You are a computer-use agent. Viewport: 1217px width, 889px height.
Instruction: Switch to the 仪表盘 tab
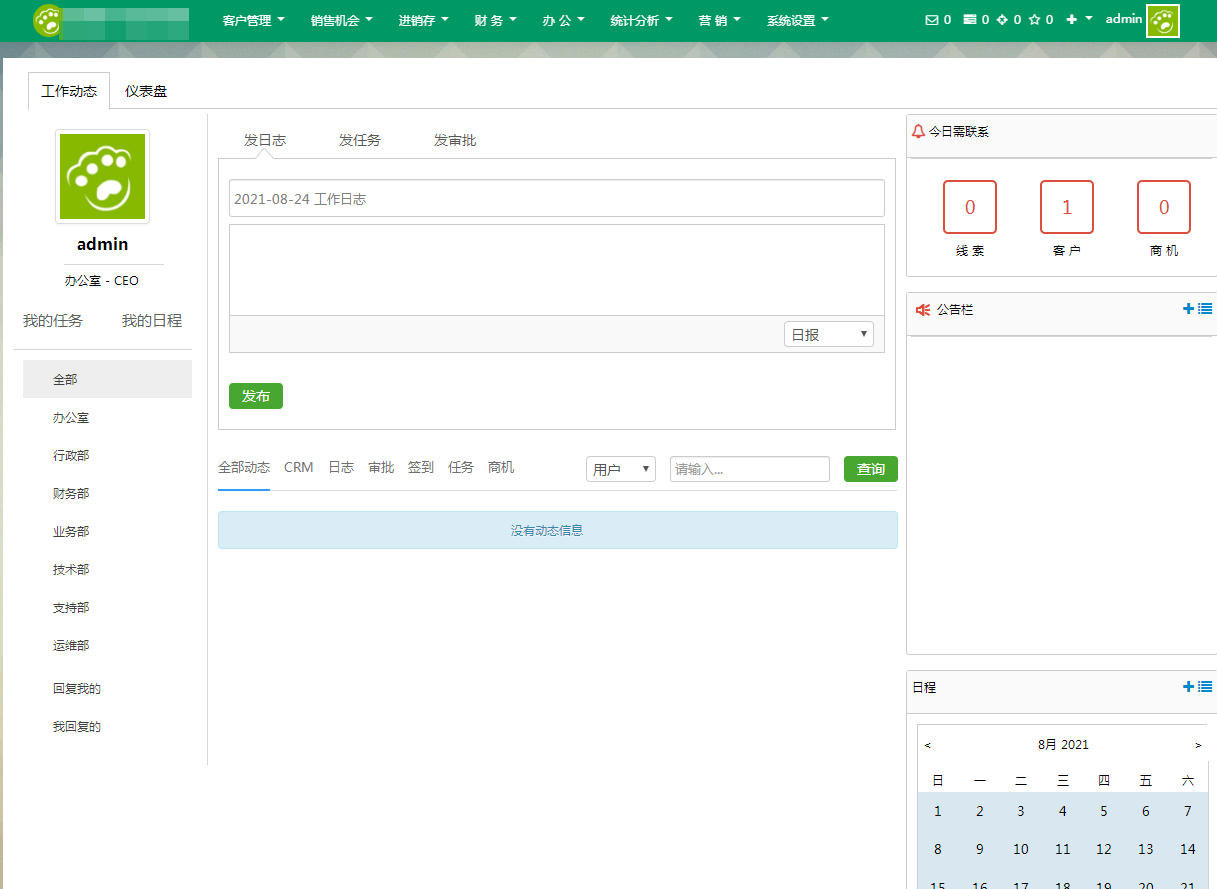click(x=146, y=90)
